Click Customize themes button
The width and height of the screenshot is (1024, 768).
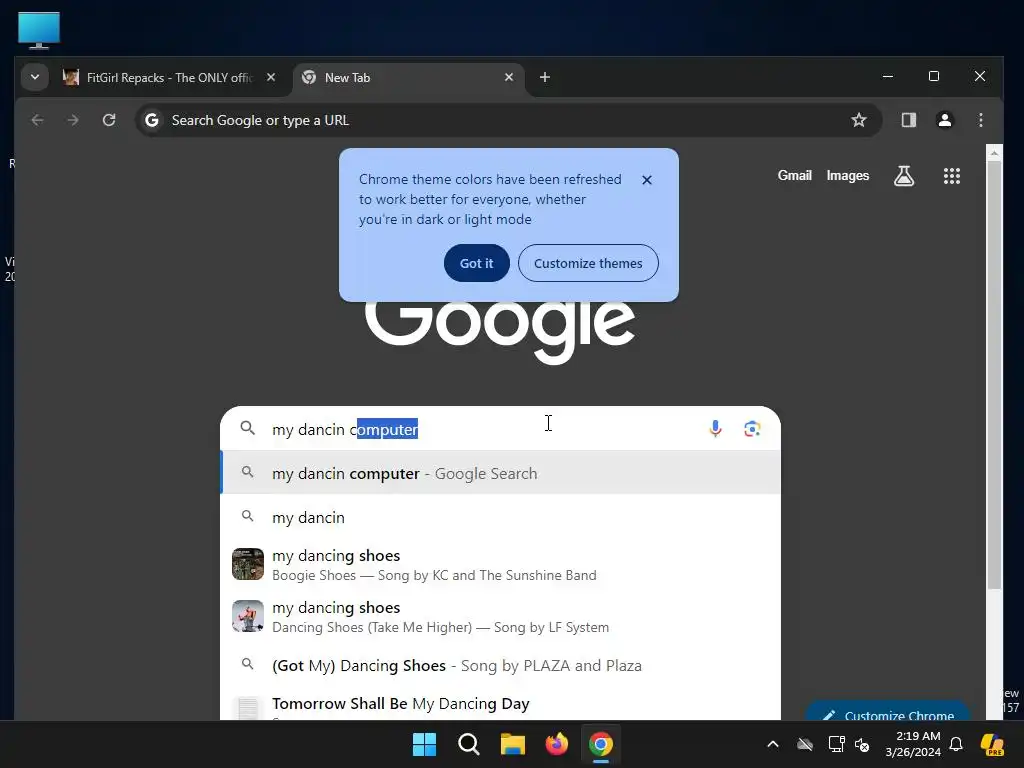click(x=588, y=263)
